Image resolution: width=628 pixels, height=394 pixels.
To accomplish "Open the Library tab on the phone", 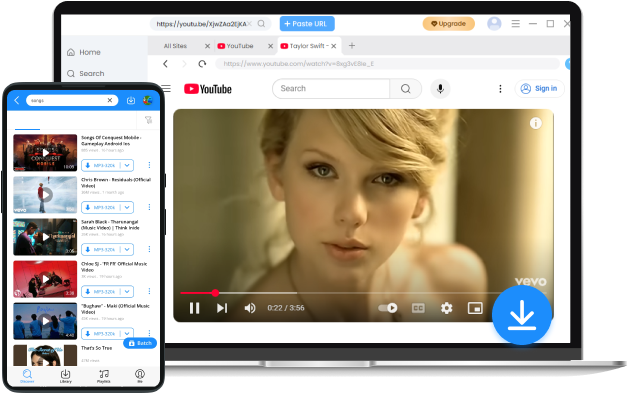I will [x=65, y=376].
